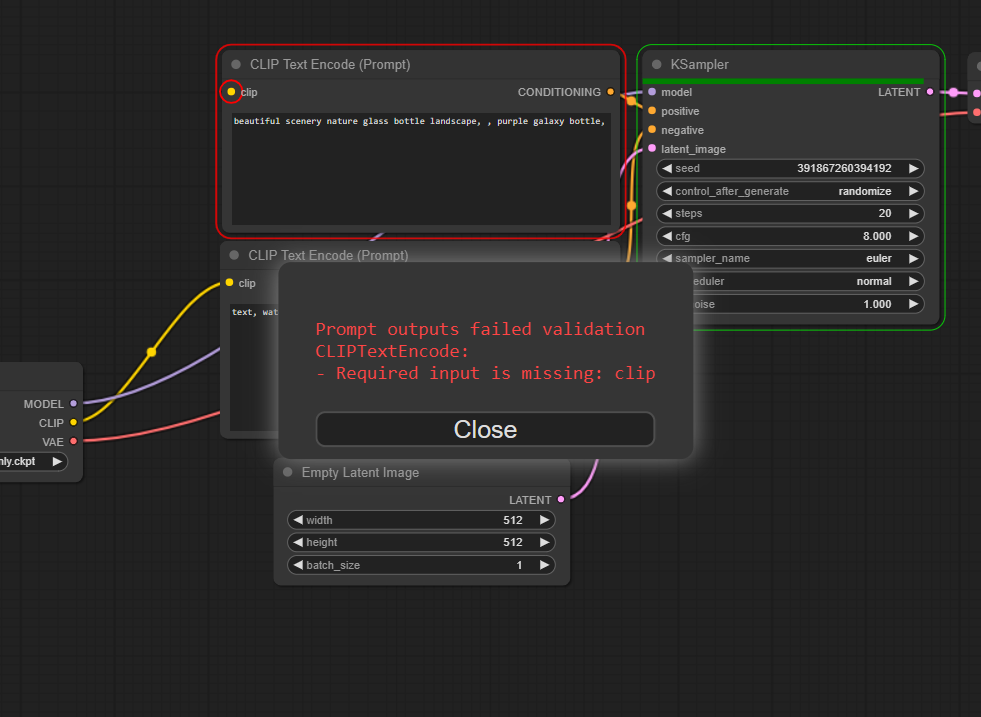981x717 pixels.
Task: Click the CONDITIONING output socket dot
Action: tap(611, 92)
